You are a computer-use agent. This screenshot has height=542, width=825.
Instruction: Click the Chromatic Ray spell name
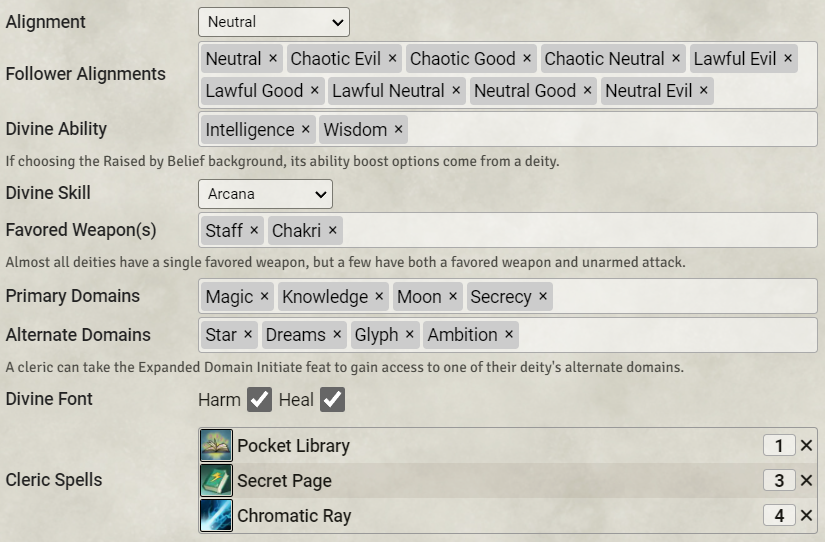(294, 516)
